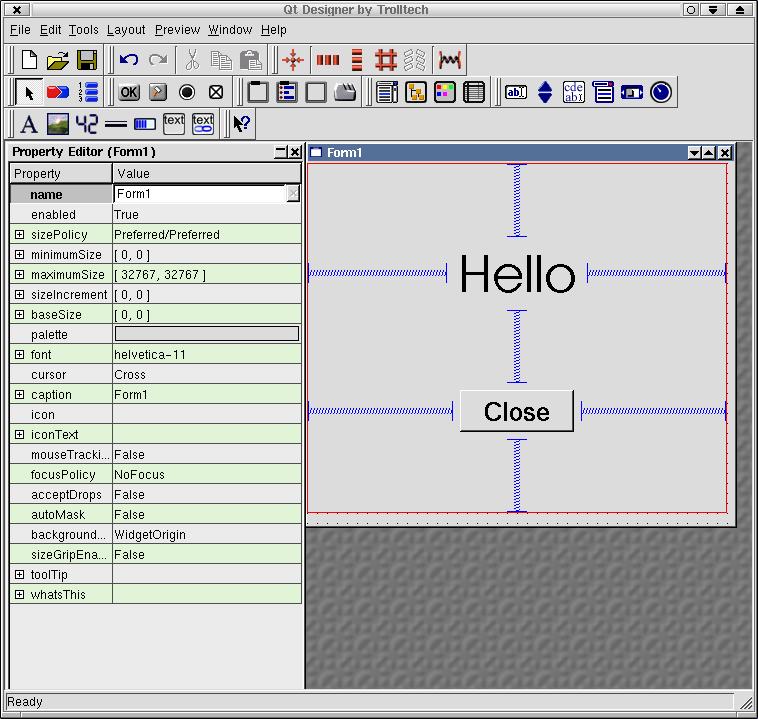Screen dimensions: 758x719
Task: Apply the grid layout tool
Action: click(x=386, y=60)
